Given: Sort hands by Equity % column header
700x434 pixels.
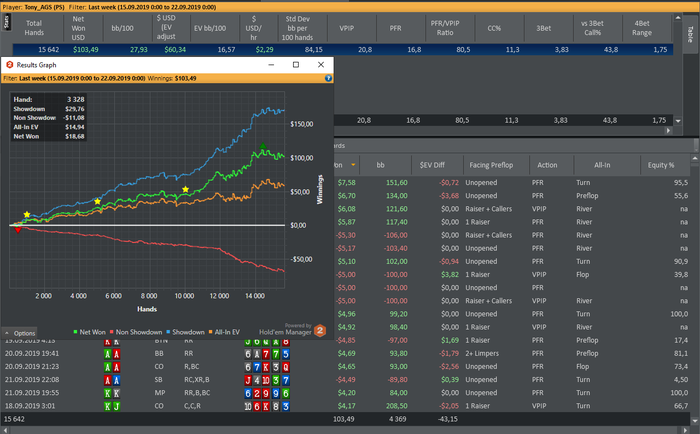Looking at the screenshot, I should 659,165.
